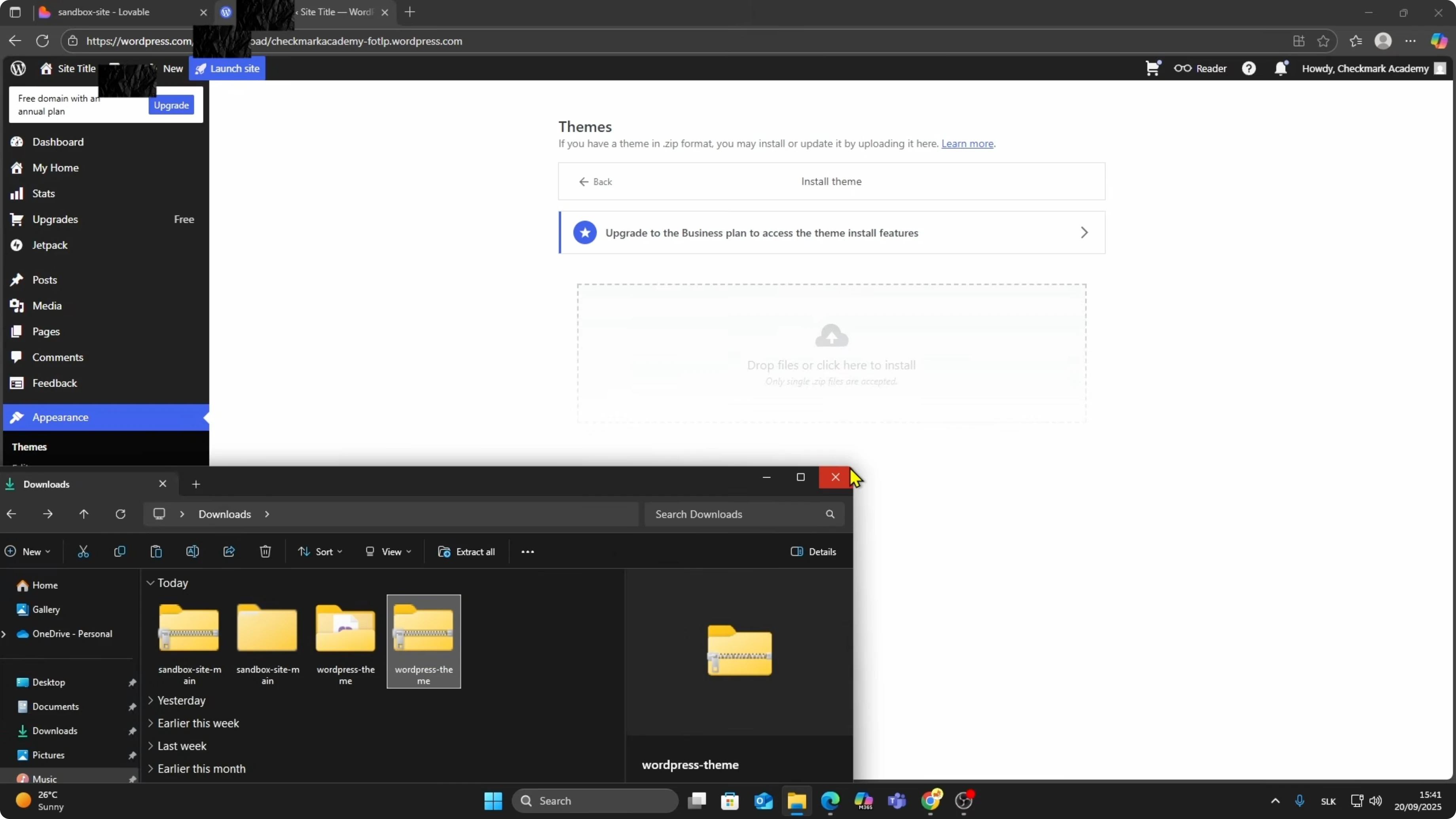This screenshot has height=819, width=1456.
Task: Open the help question mark icon
Action: [x=1249, y=68]
